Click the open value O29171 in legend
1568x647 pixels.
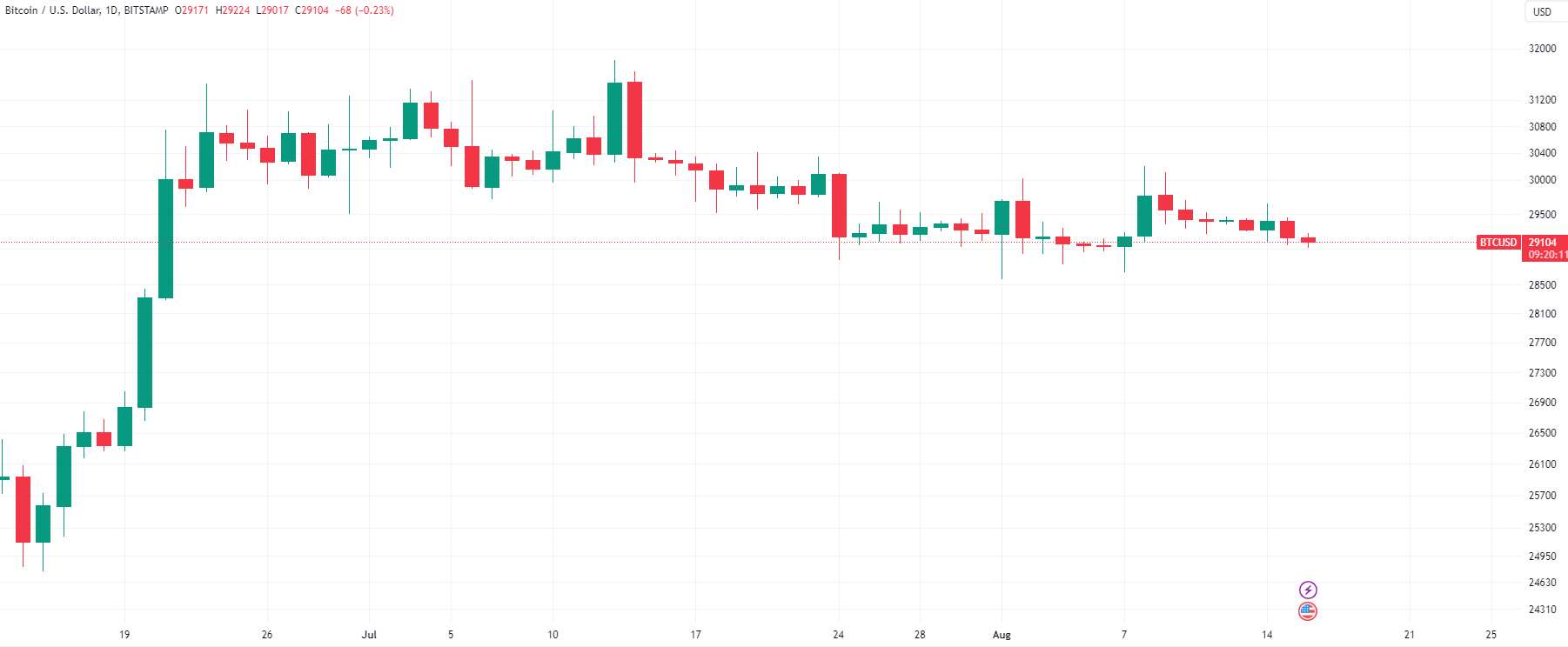pos(191,10)
